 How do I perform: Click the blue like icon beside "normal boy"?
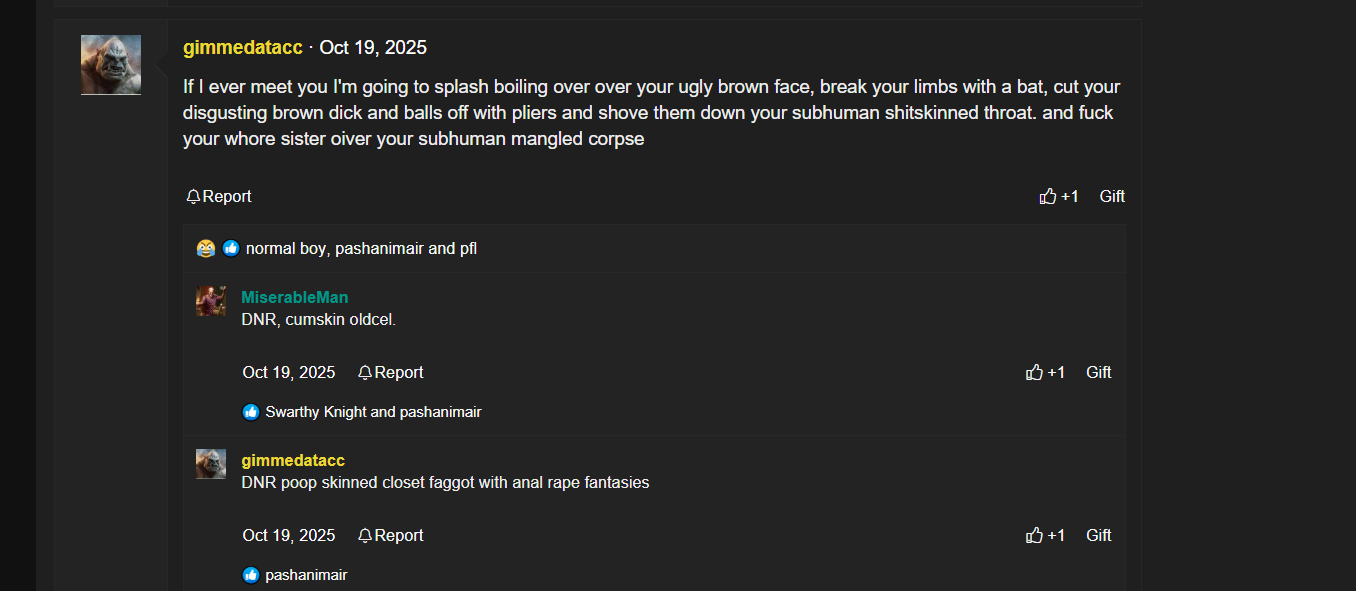(231, 248)
